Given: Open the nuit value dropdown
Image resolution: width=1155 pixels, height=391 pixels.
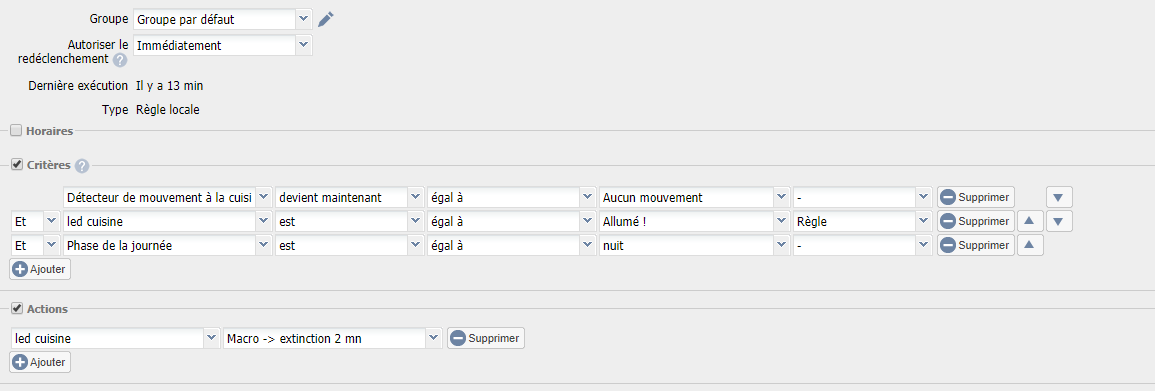Looking at the screenshot, I should point(695,246).
